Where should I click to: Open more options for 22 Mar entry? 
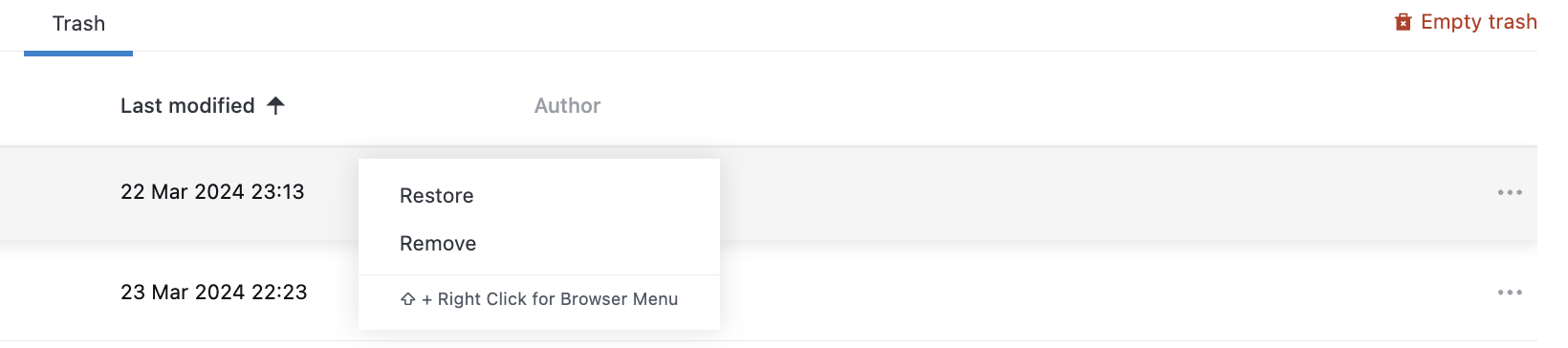(1510, 192)
